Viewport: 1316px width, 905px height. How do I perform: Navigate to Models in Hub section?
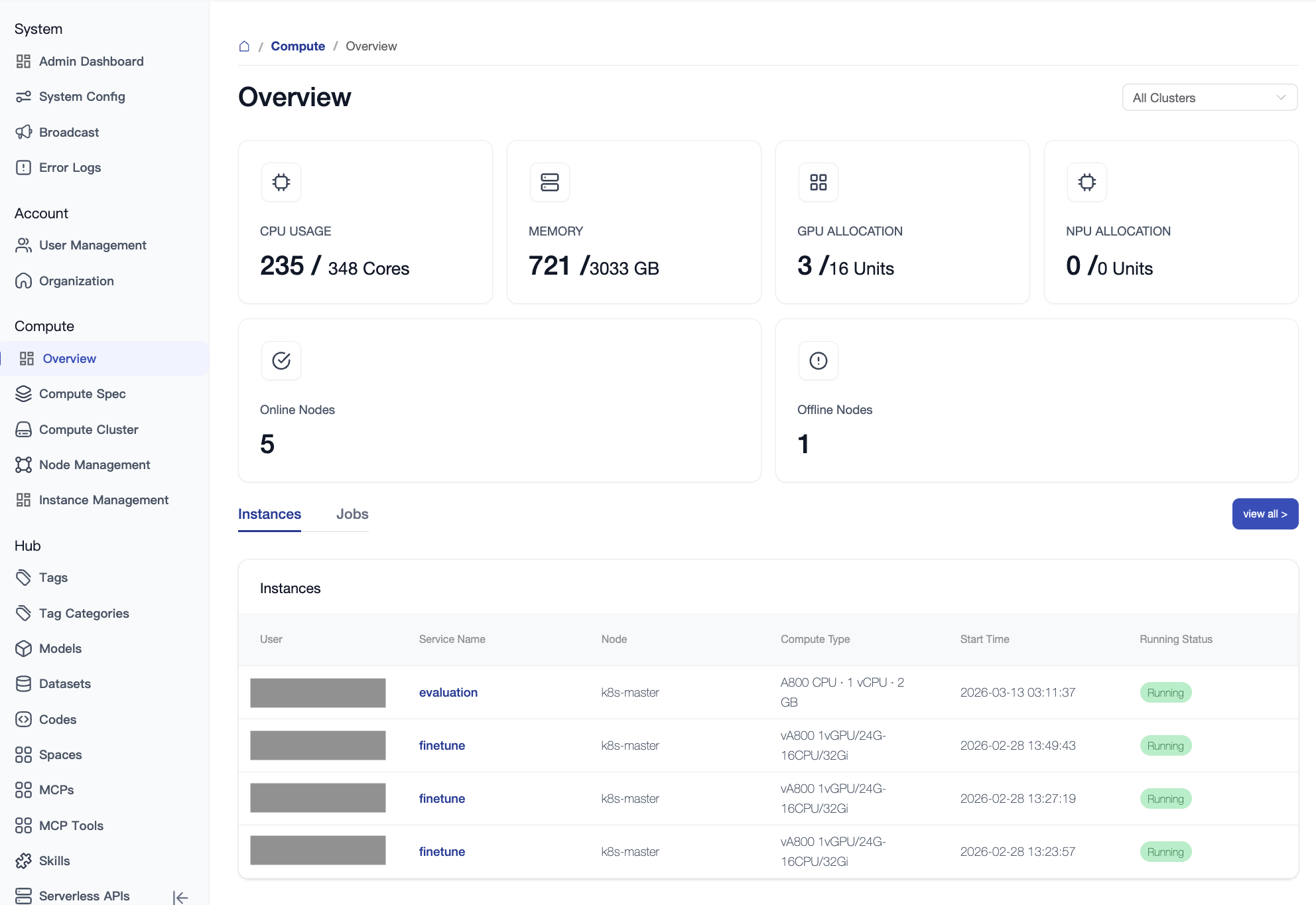pos(60,648)
